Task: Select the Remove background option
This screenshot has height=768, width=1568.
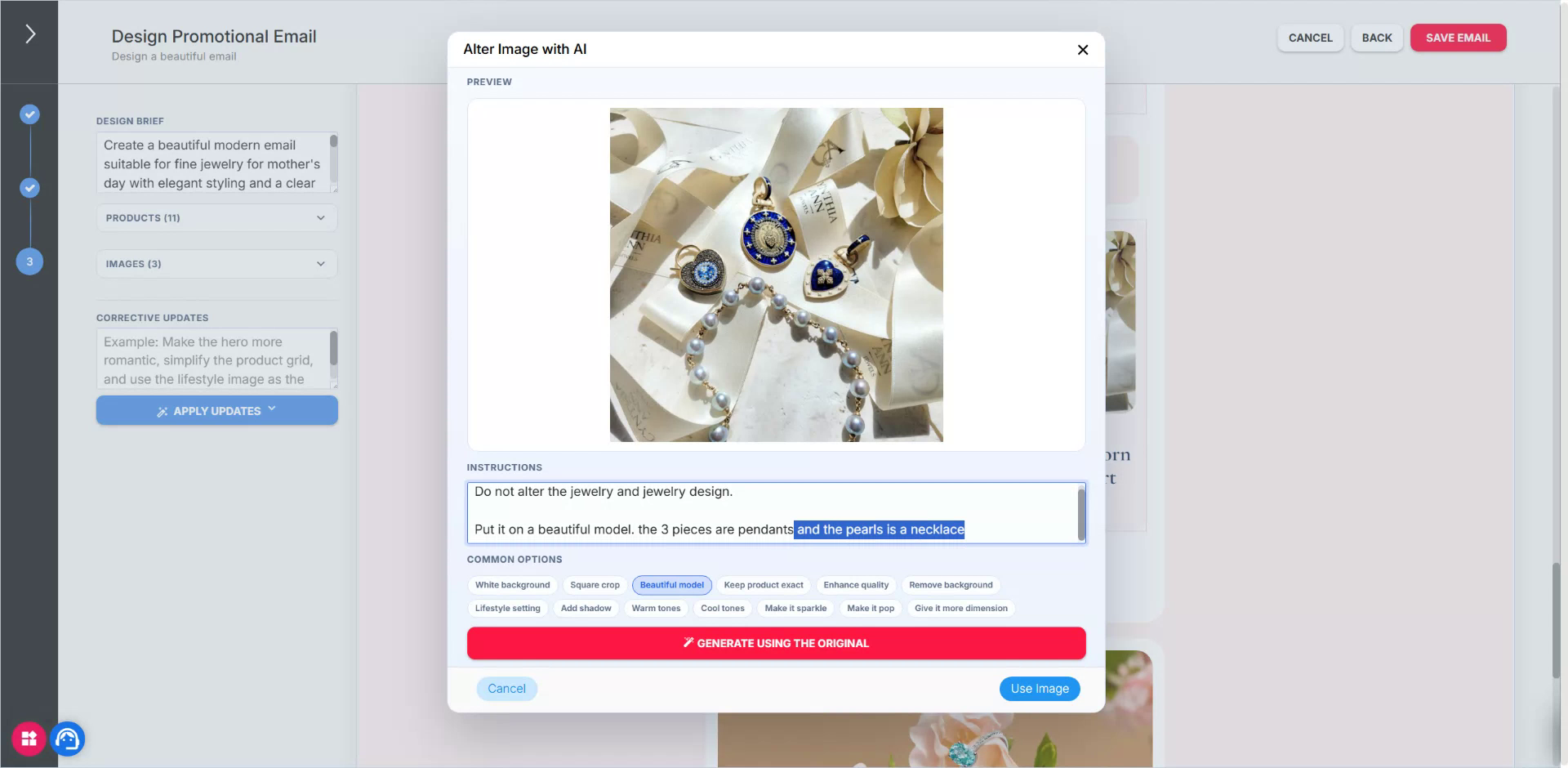Action: [951, 585]
